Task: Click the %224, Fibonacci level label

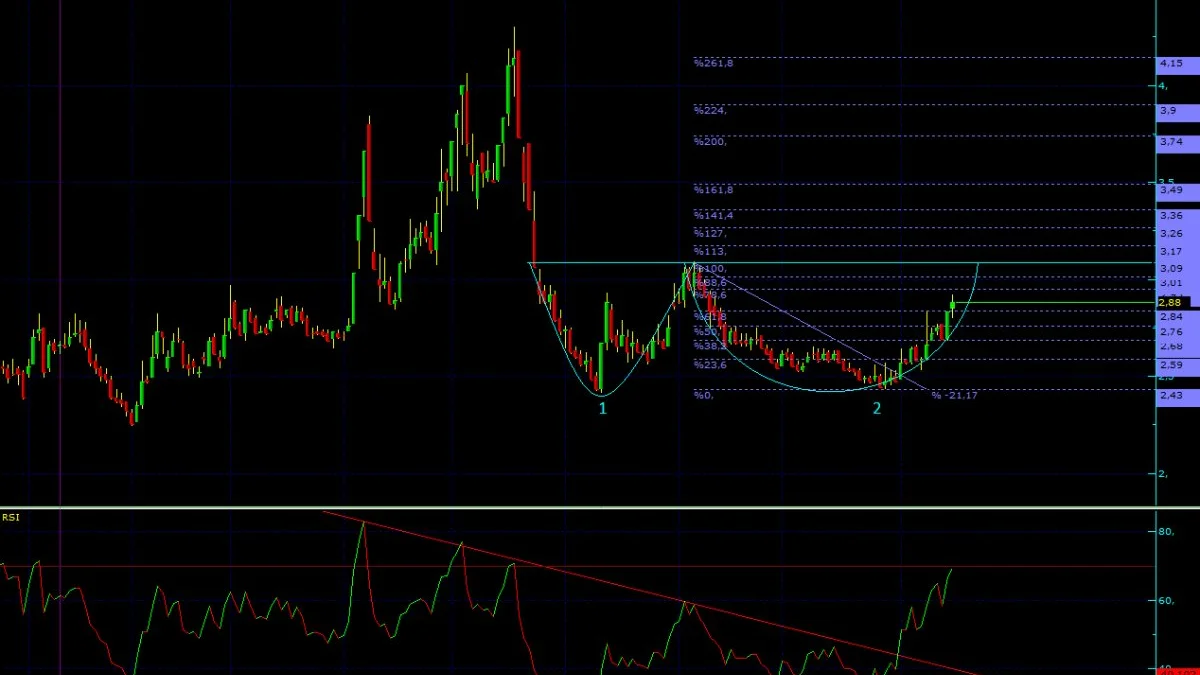Action: point(710,110)
